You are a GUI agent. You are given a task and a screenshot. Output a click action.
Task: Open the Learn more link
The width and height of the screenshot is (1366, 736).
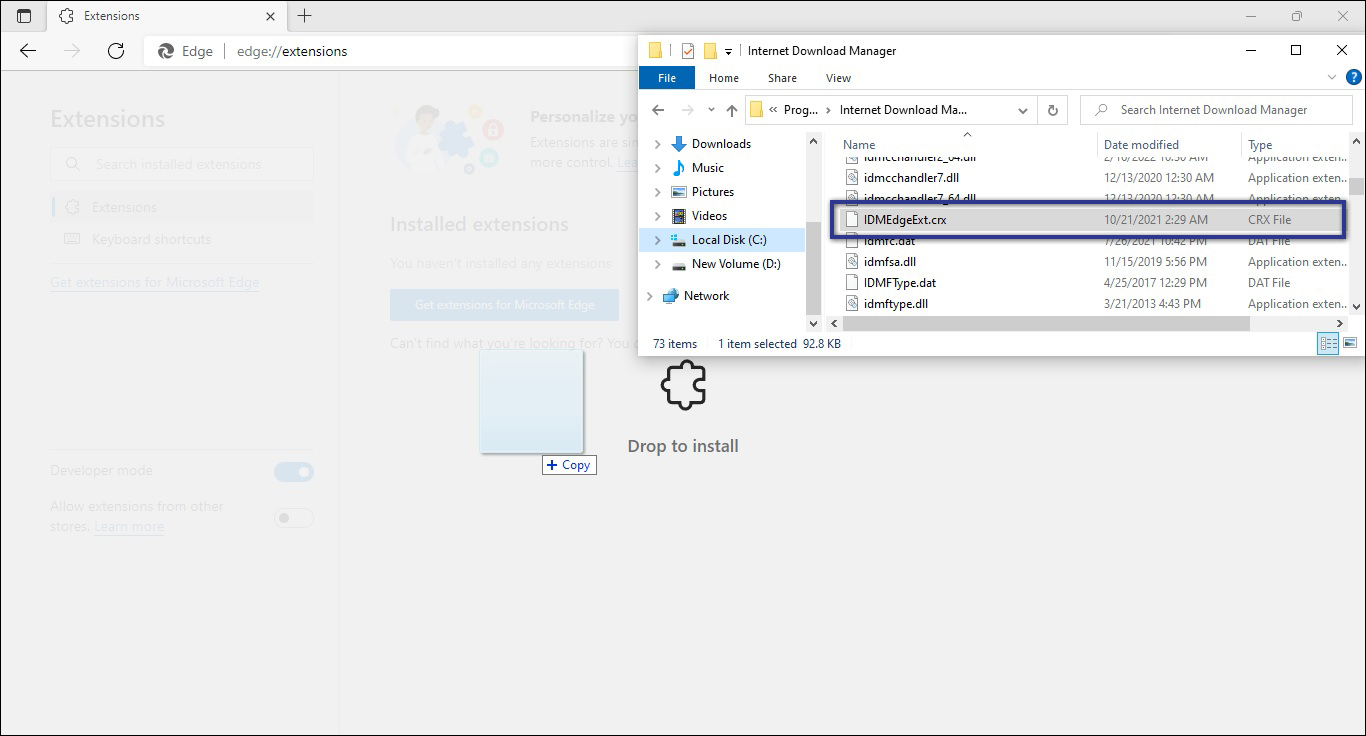tap(128, 526)
